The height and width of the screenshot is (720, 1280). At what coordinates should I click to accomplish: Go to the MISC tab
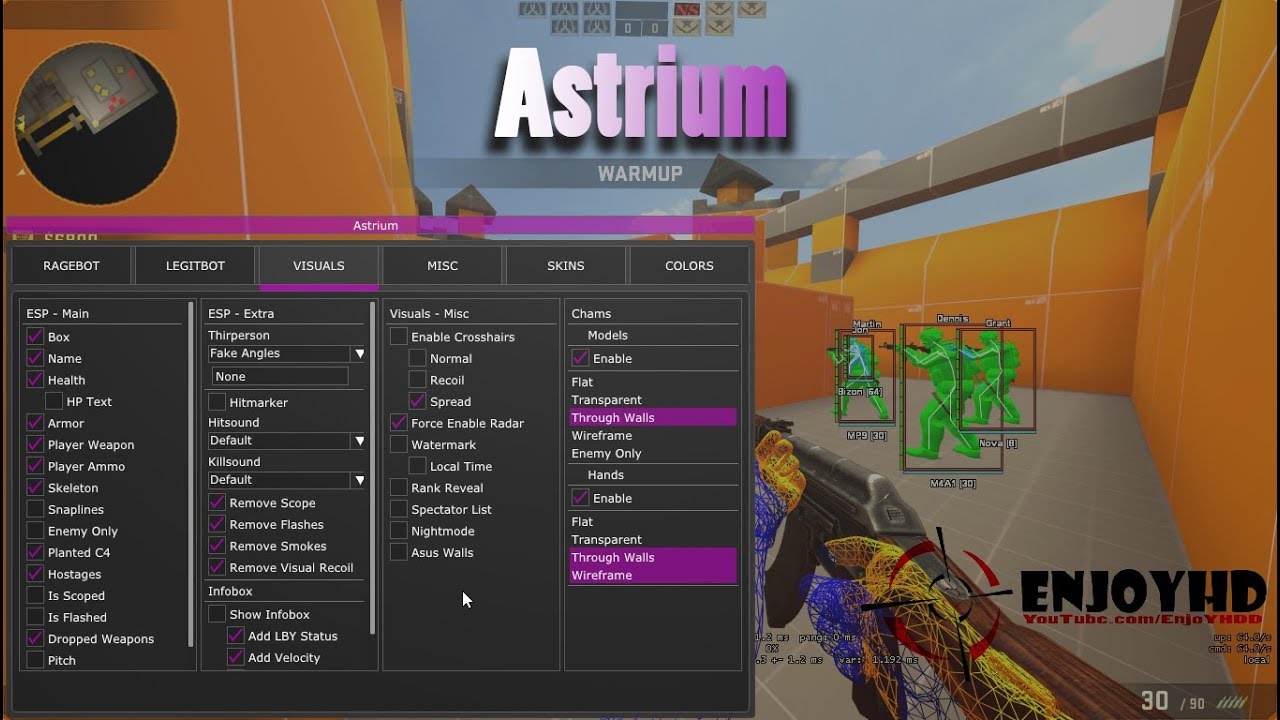(442, 266)
